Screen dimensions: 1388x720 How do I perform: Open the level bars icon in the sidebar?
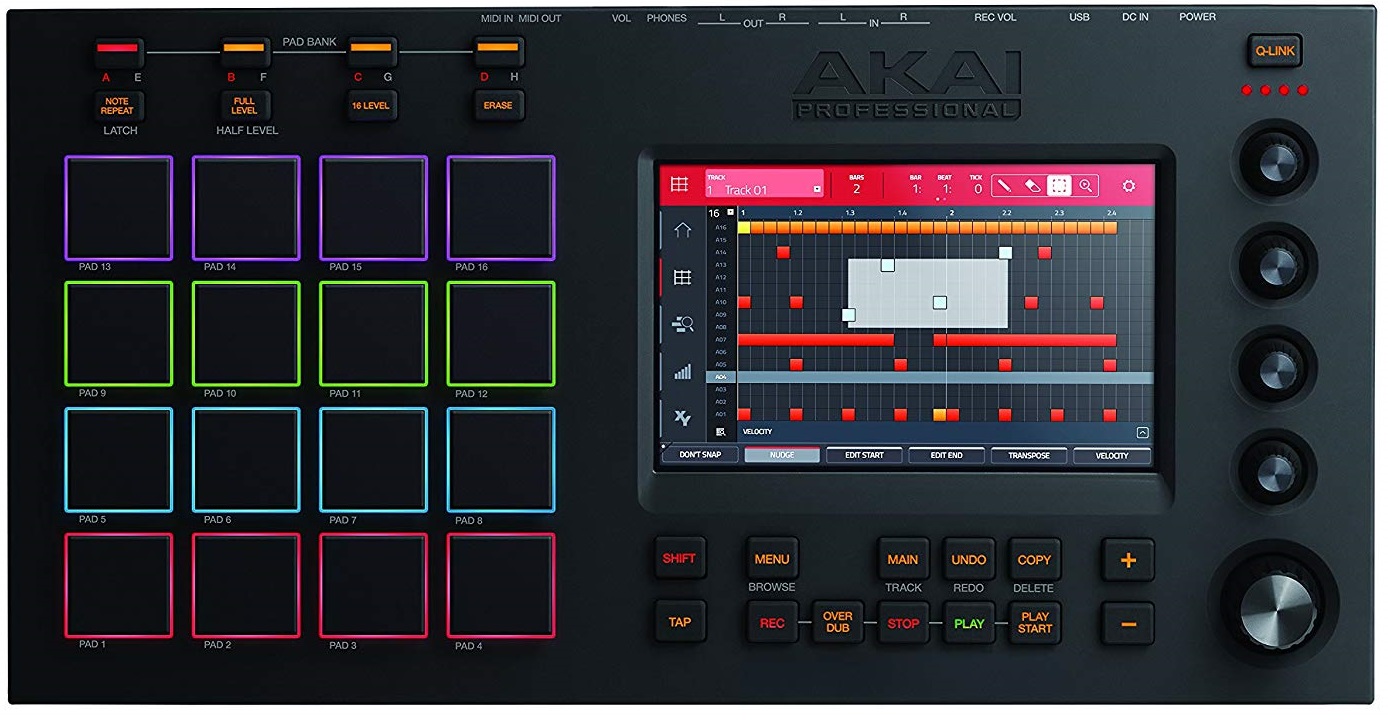[682, 372]
